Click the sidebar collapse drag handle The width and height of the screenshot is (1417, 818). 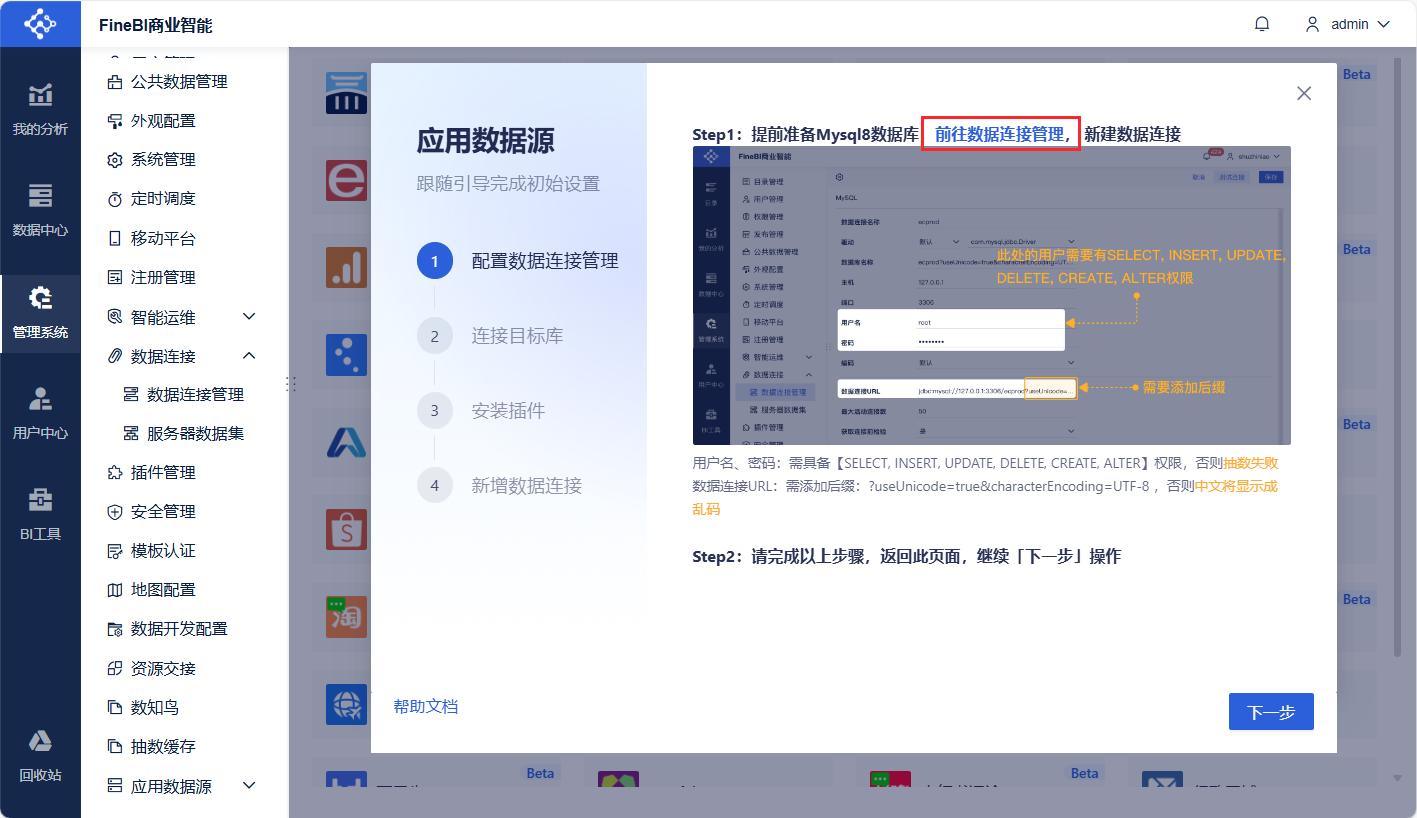coord(292,382)
